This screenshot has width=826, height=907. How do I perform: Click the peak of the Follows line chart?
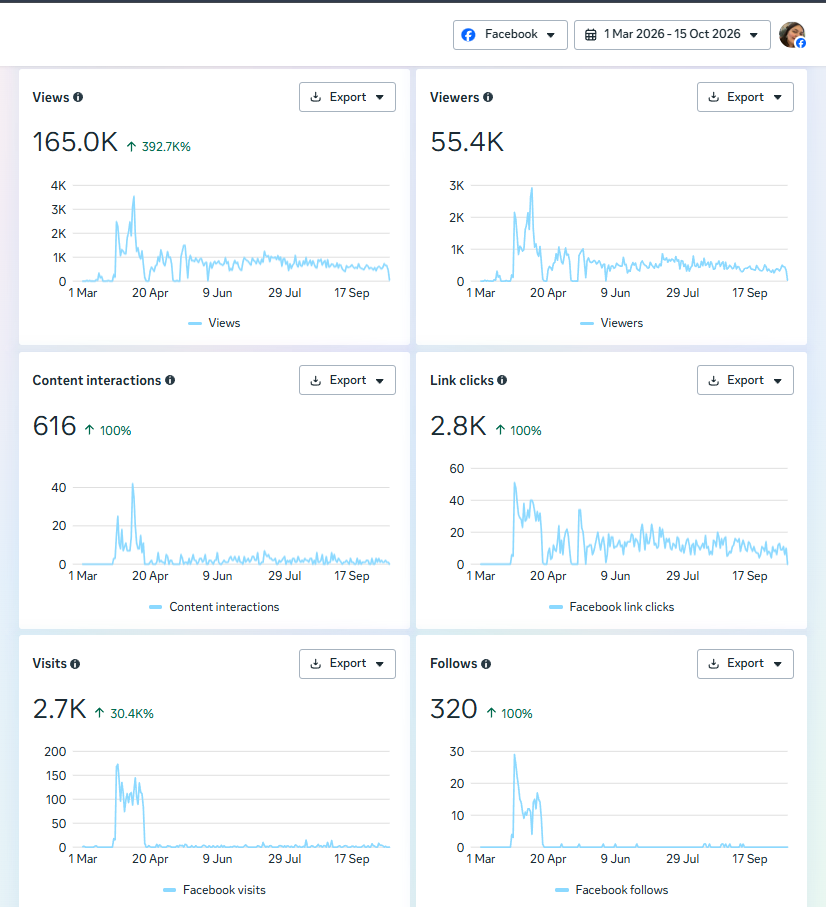pyautogui.click(x=514, y=755)
